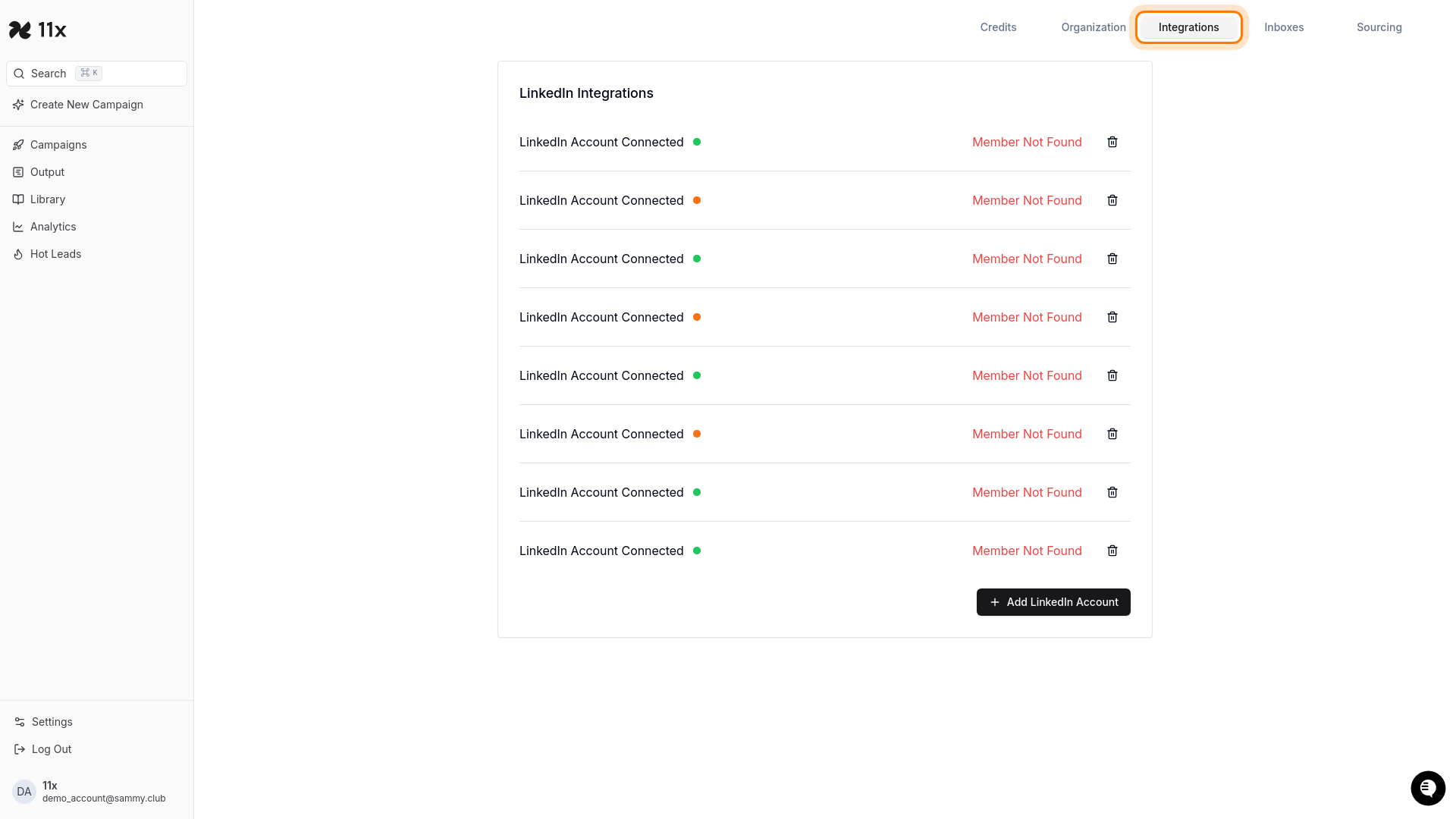
Task: Click 'LinkedIn Account Connected' in the seventh row
Action: [601, 492]
